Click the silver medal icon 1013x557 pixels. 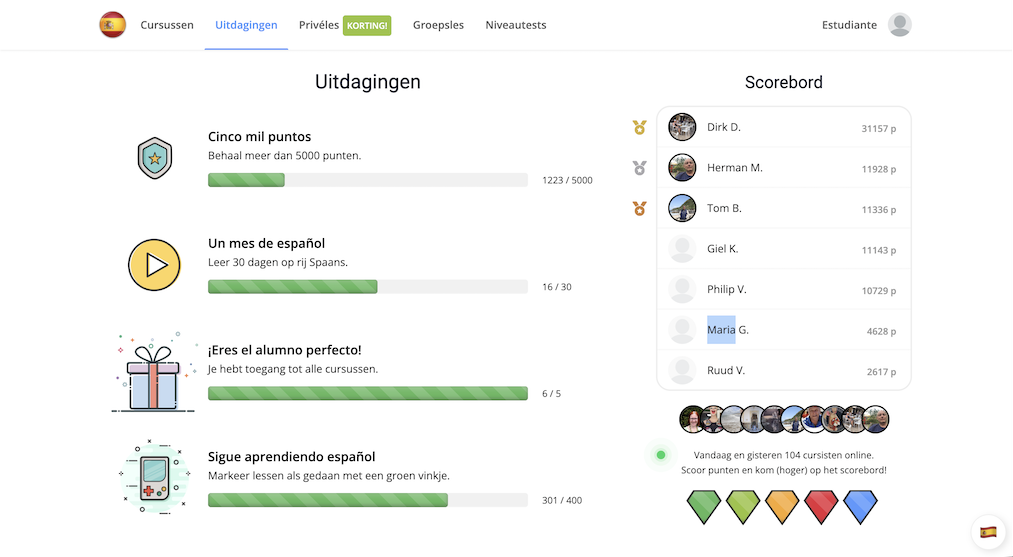(x=640, y=168)
